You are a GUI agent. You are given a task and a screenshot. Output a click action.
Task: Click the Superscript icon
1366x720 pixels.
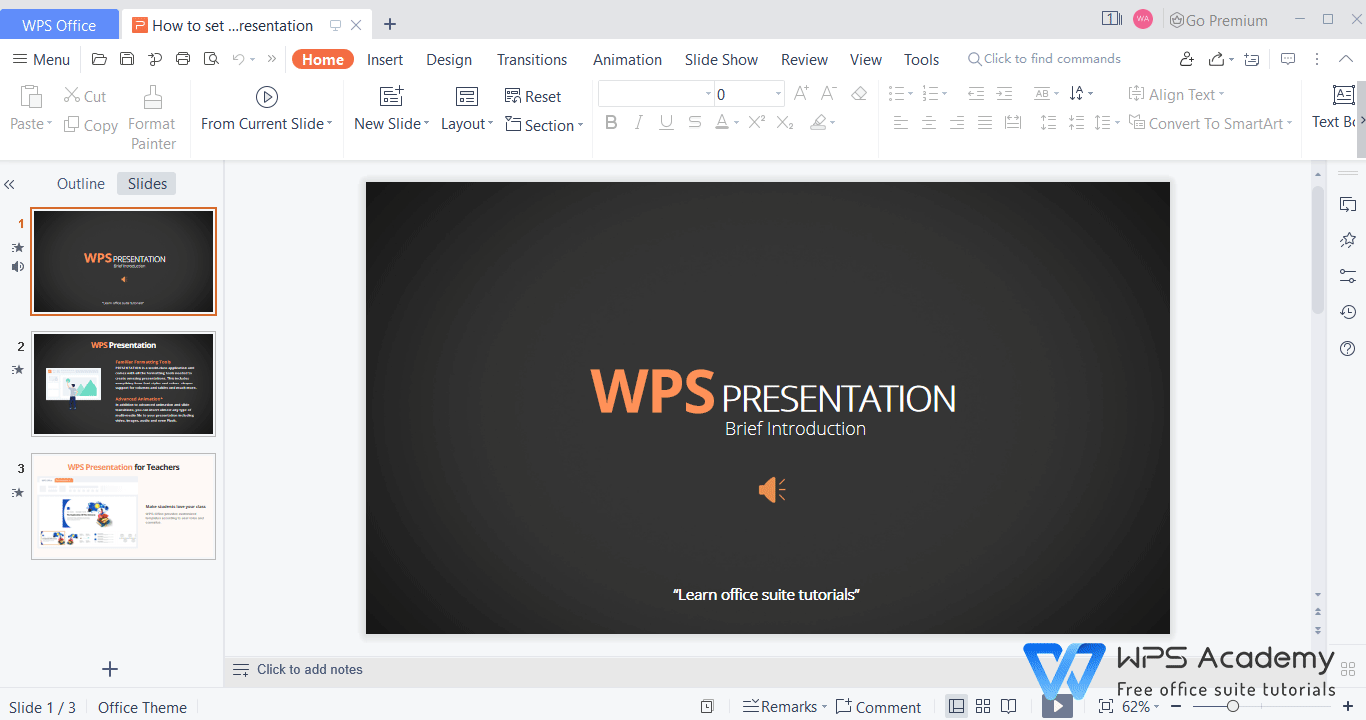tap(757, 123)
